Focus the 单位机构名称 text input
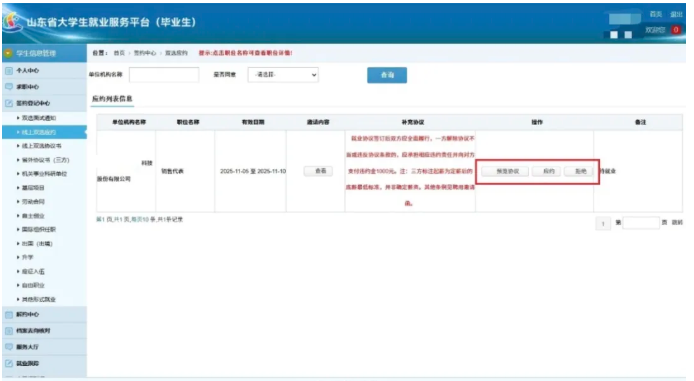The image size is (694, 381). pos(164,75)
